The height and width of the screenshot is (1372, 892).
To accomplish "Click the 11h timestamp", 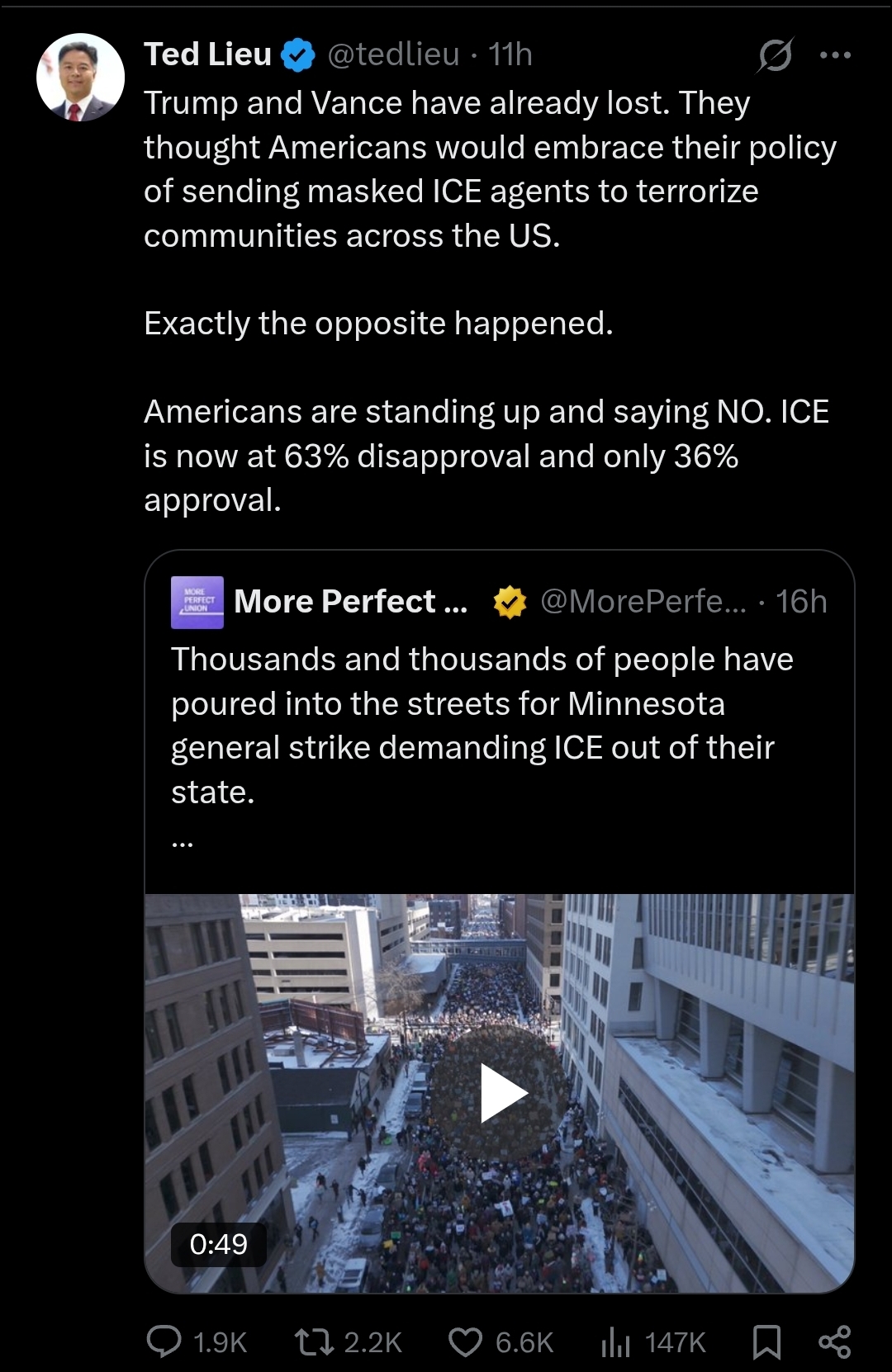I will pos(510,54).
